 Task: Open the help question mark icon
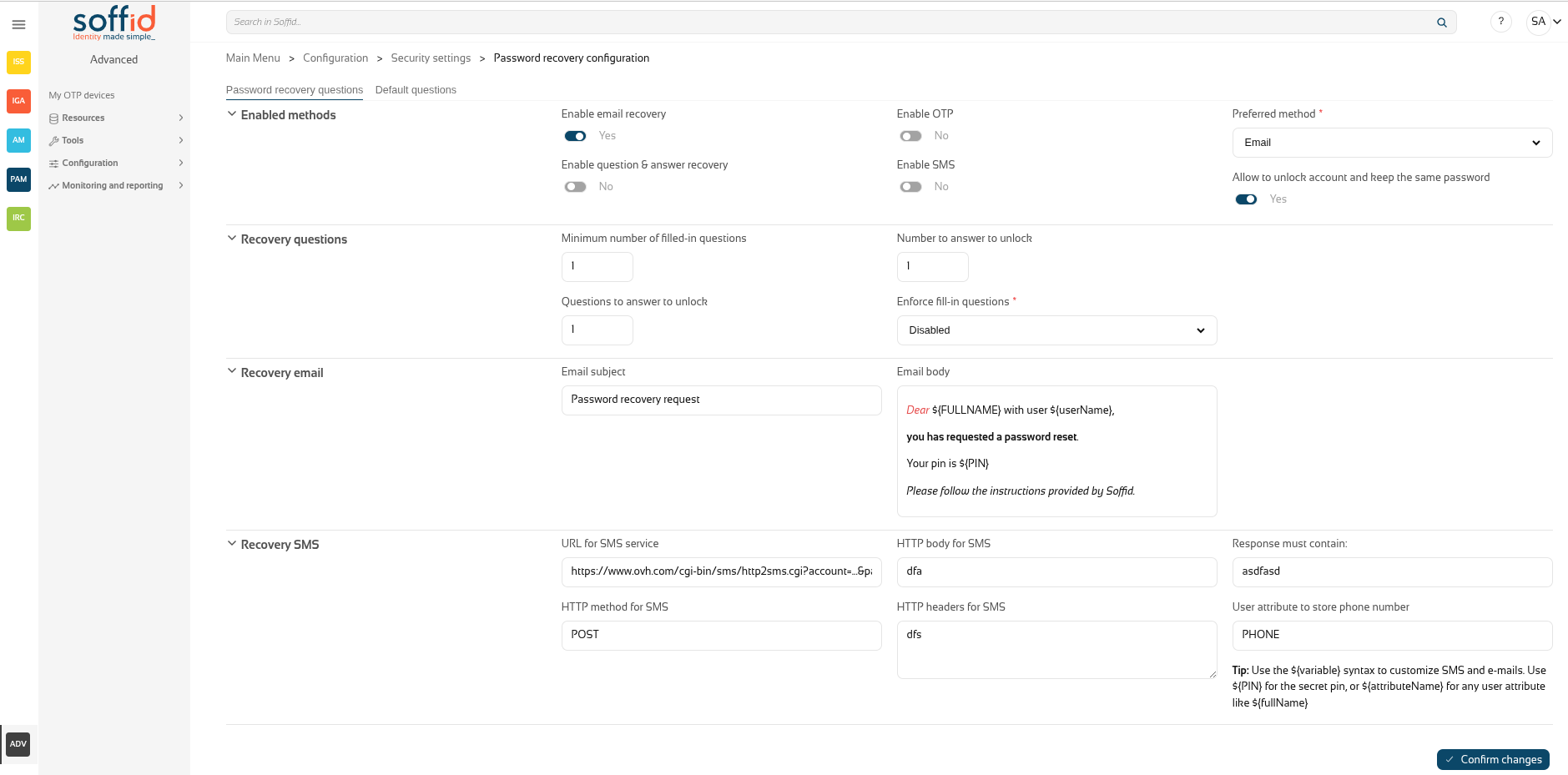(x=1500, y=23)
